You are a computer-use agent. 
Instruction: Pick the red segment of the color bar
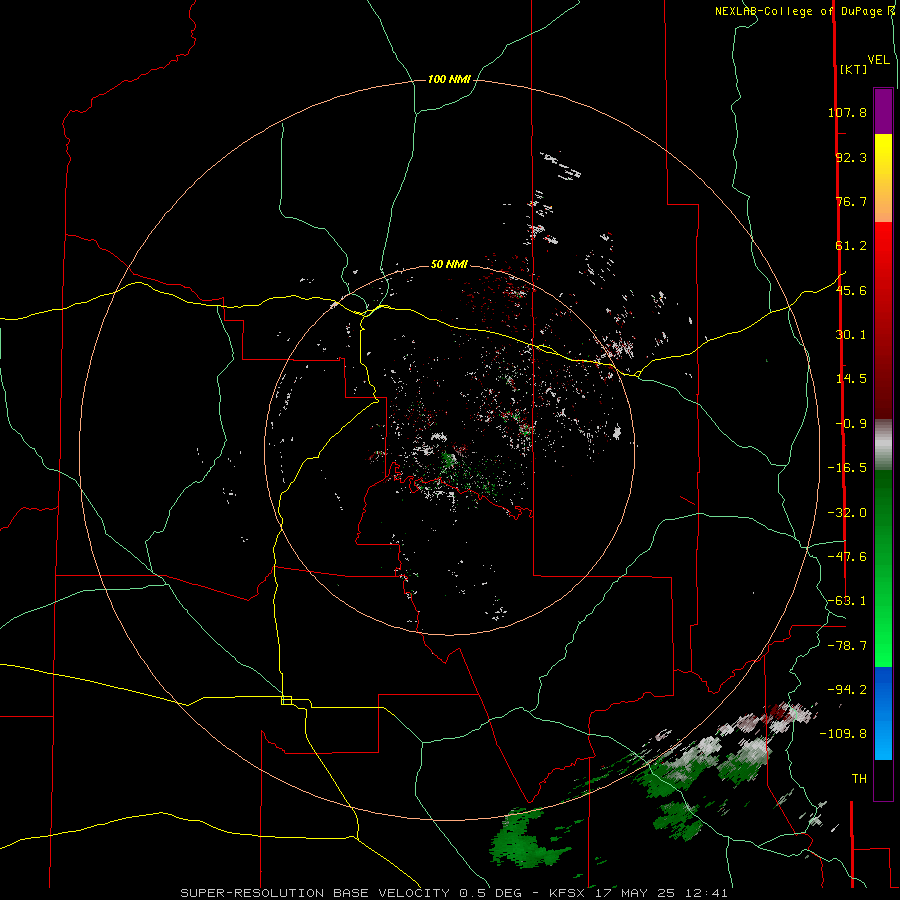coord(883,320)
